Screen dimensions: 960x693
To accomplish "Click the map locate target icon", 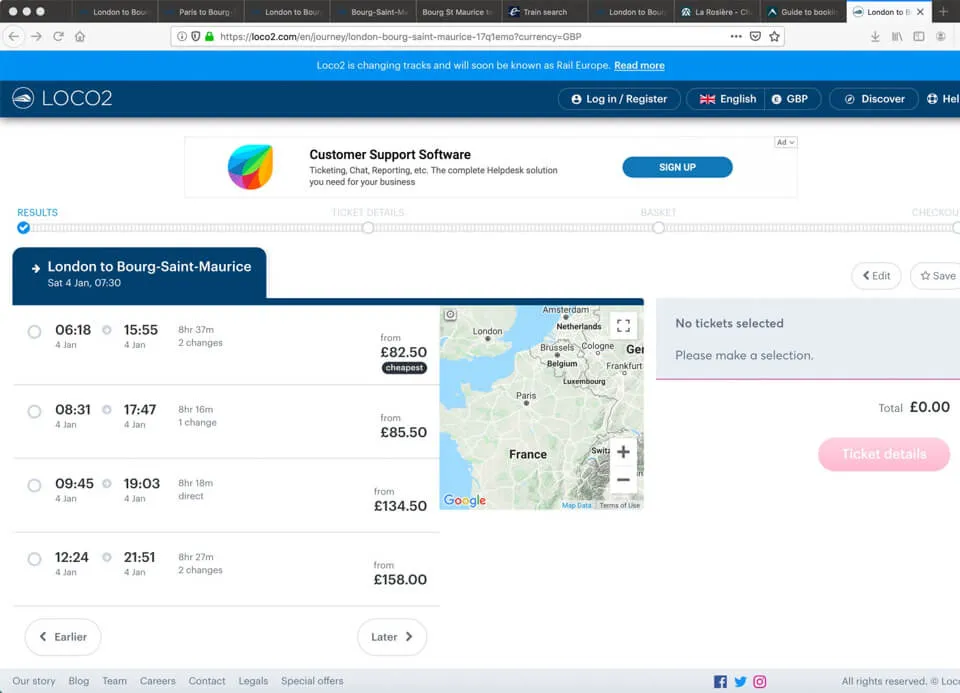I will [x=451, y=315].
